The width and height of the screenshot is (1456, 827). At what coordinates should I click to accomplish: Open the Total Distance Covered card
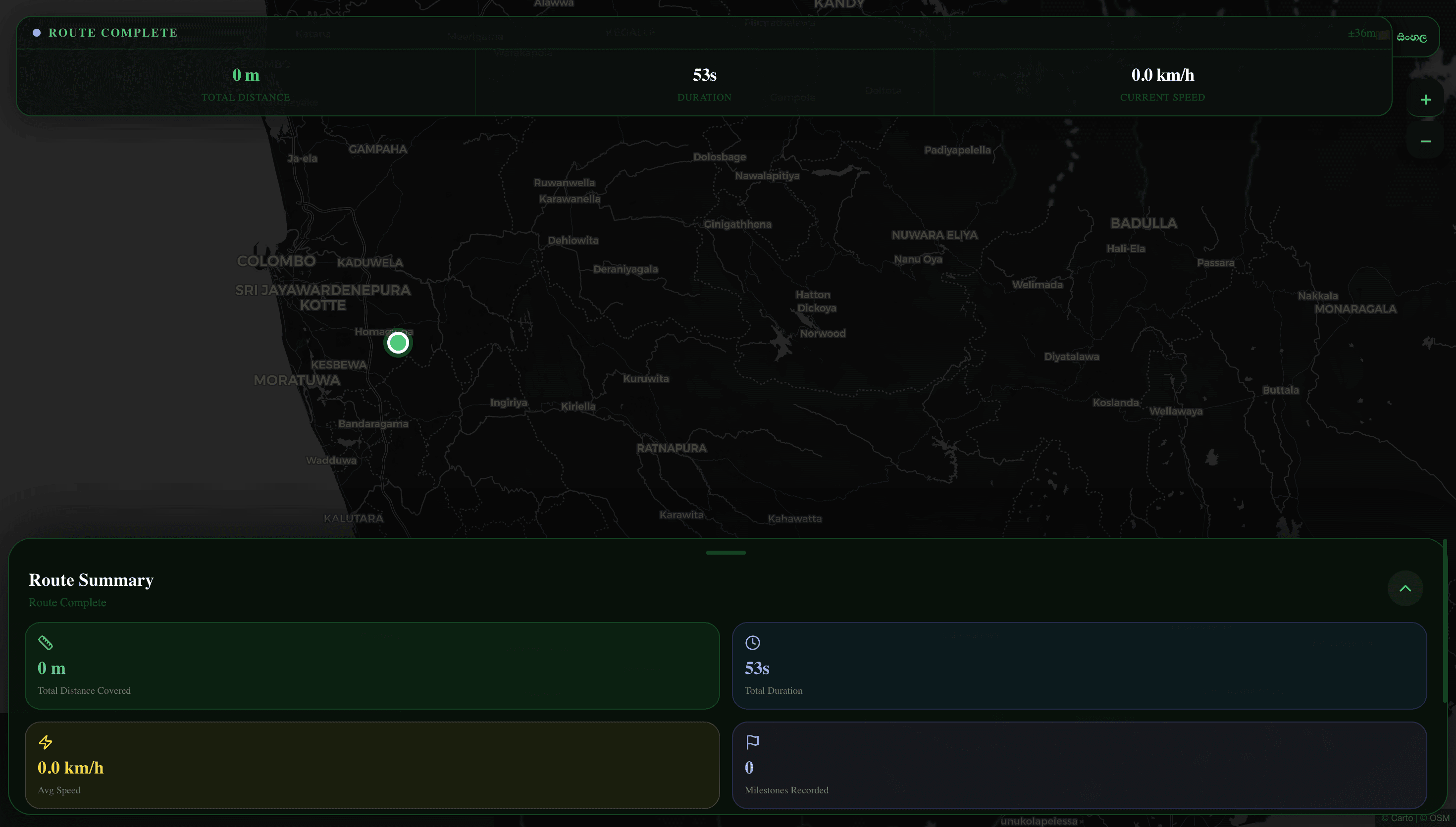point(372,666)
